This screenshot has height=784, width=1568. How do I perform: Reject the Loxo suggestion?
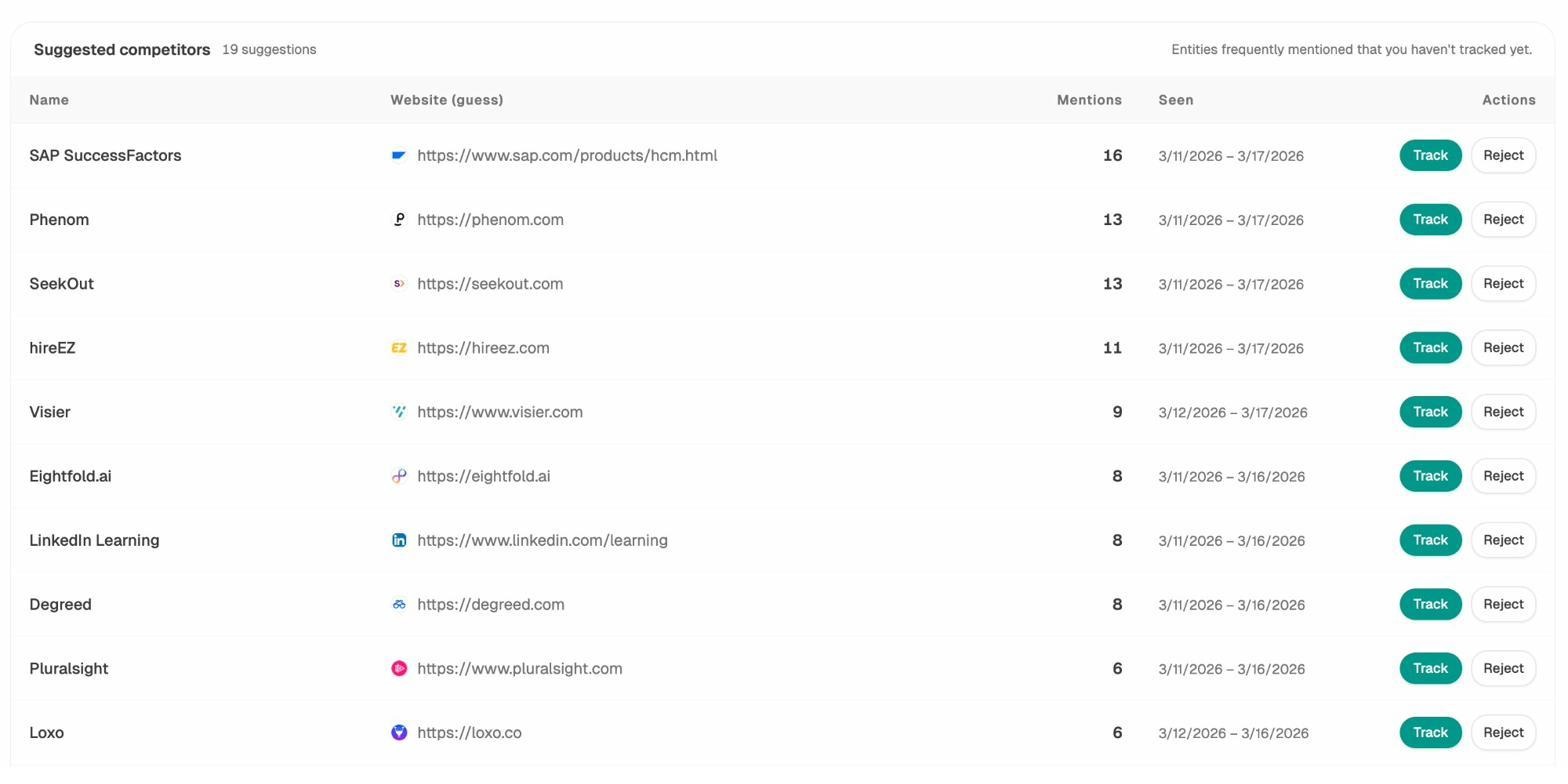pyautogui.click(x=1503, y=733)
